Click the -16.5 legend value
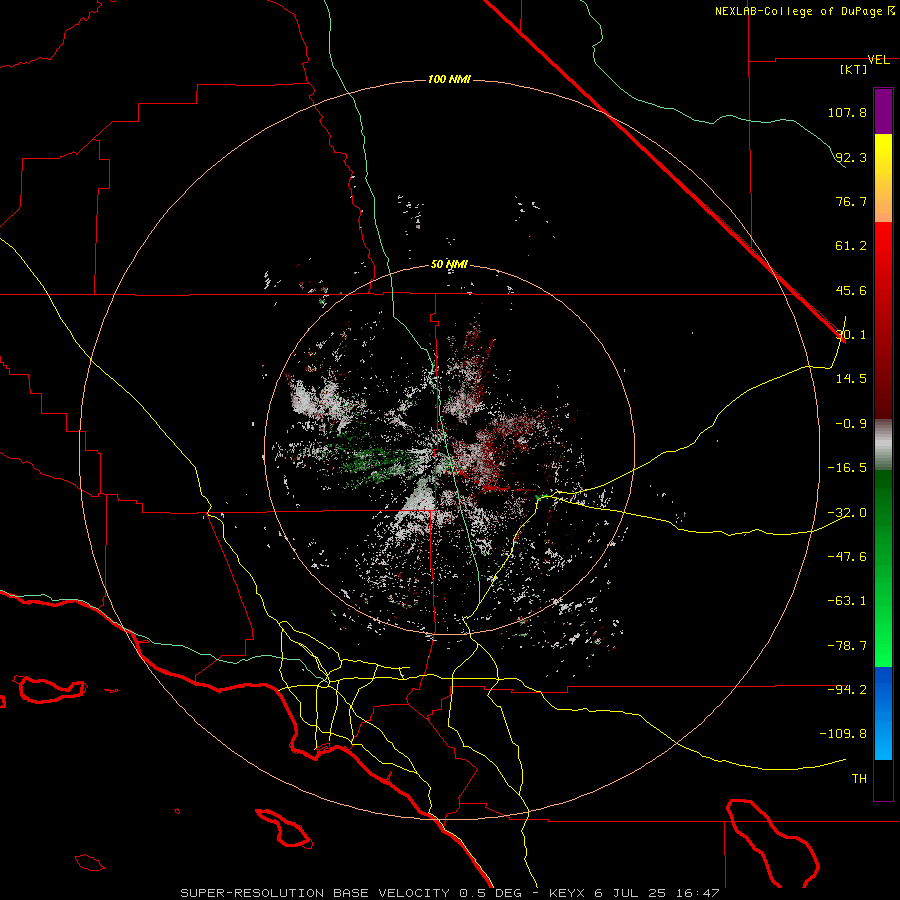The width and height of the screenshot is (900, 900). click(x=847, y=468)
